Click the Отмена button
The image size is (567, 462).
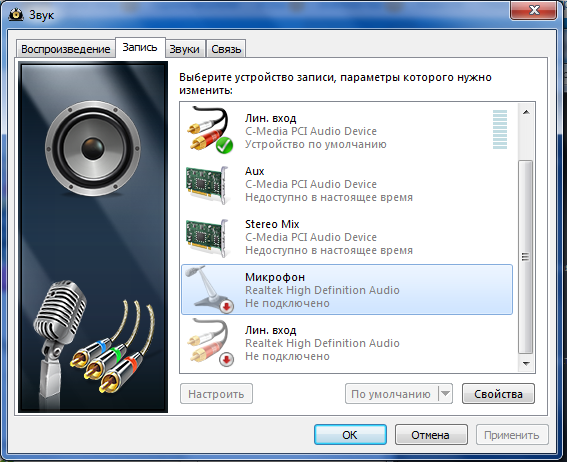tap(430, 435)
